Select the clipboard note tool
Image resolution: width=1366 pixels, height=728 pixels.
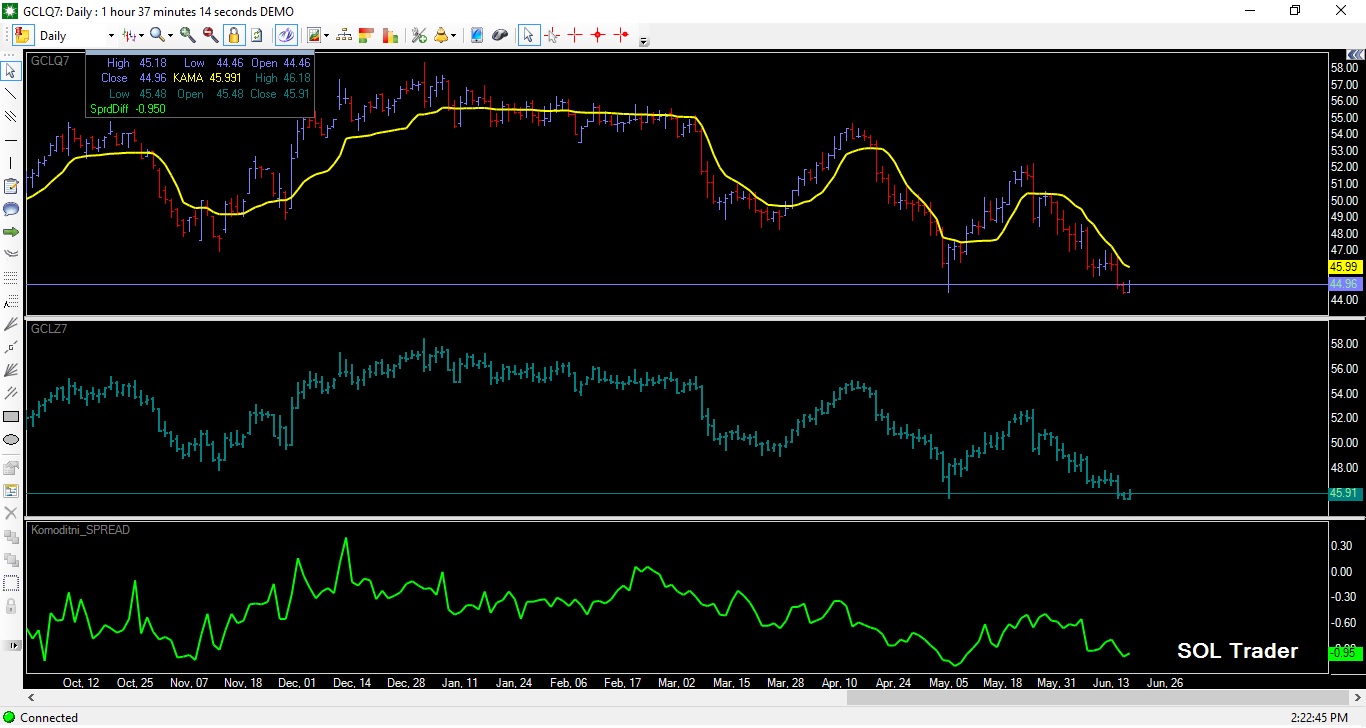pyautogui.click(x=11, y=186)
